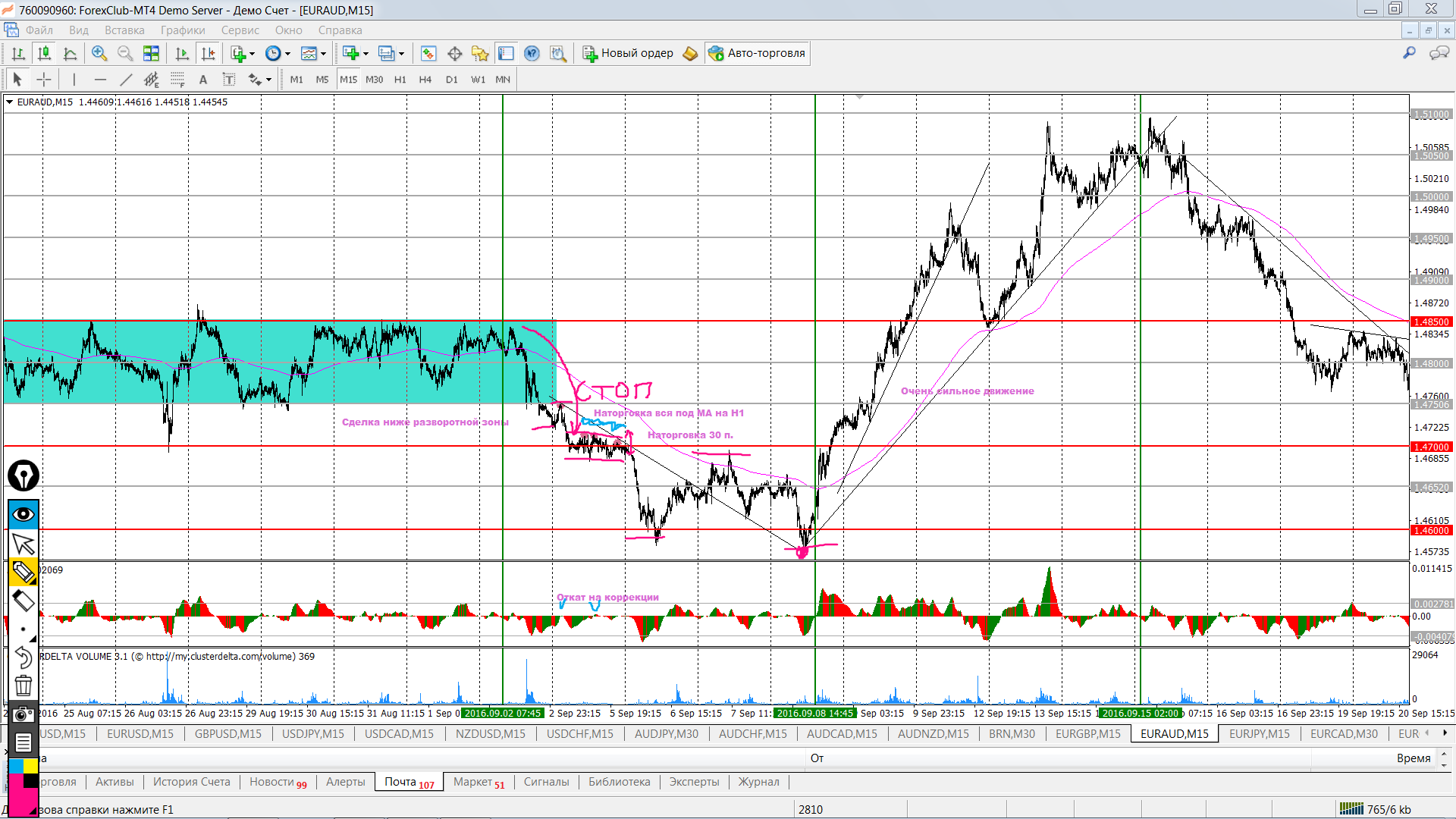Switch timeframe to H4
This screenshot has width=1456, height=819.
pos(425,79)
